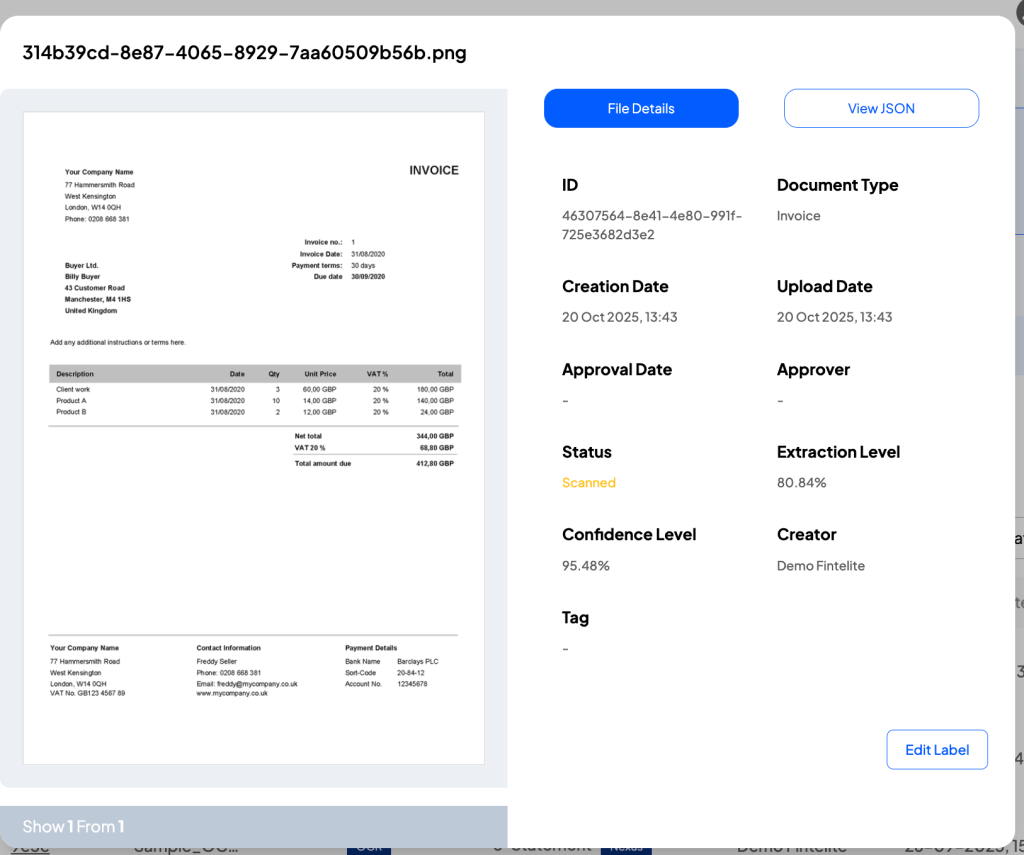
Task: Click the 80.84% extraction level value
Action: click(x=802, y=483)
